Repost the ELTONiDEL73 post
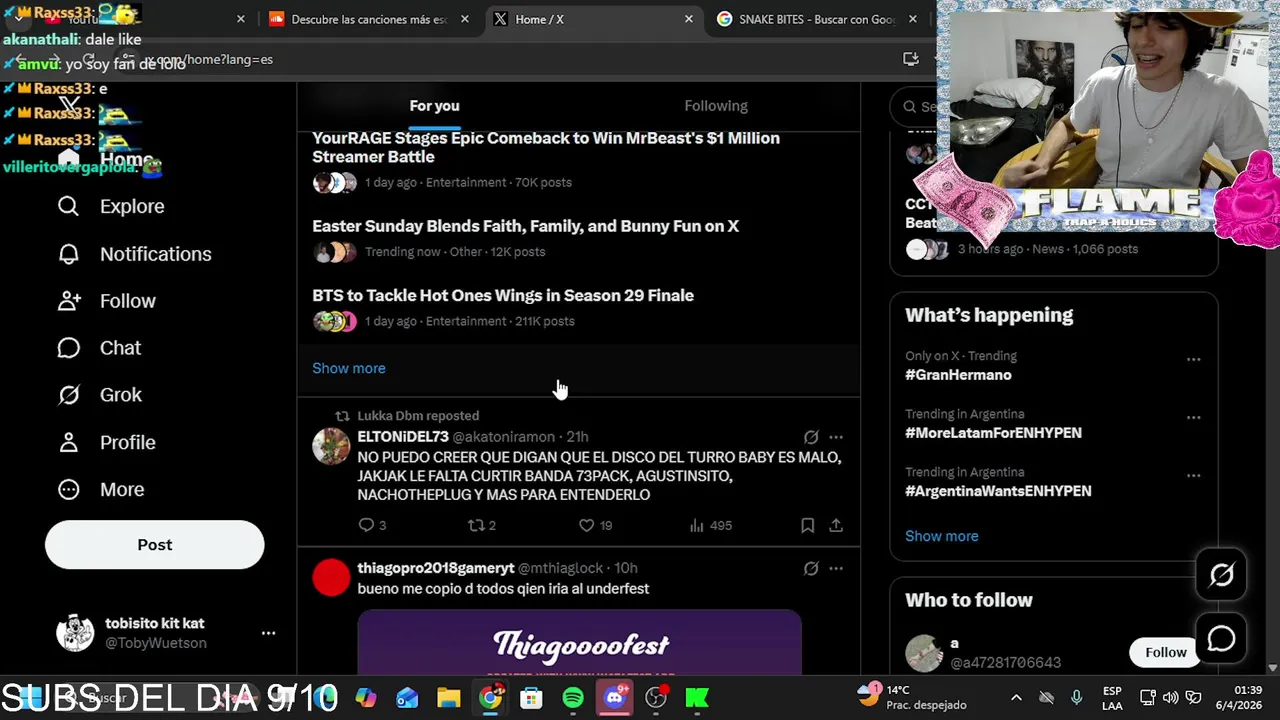This screenshot has width=1280, height=720. click(x=482, y=525)
